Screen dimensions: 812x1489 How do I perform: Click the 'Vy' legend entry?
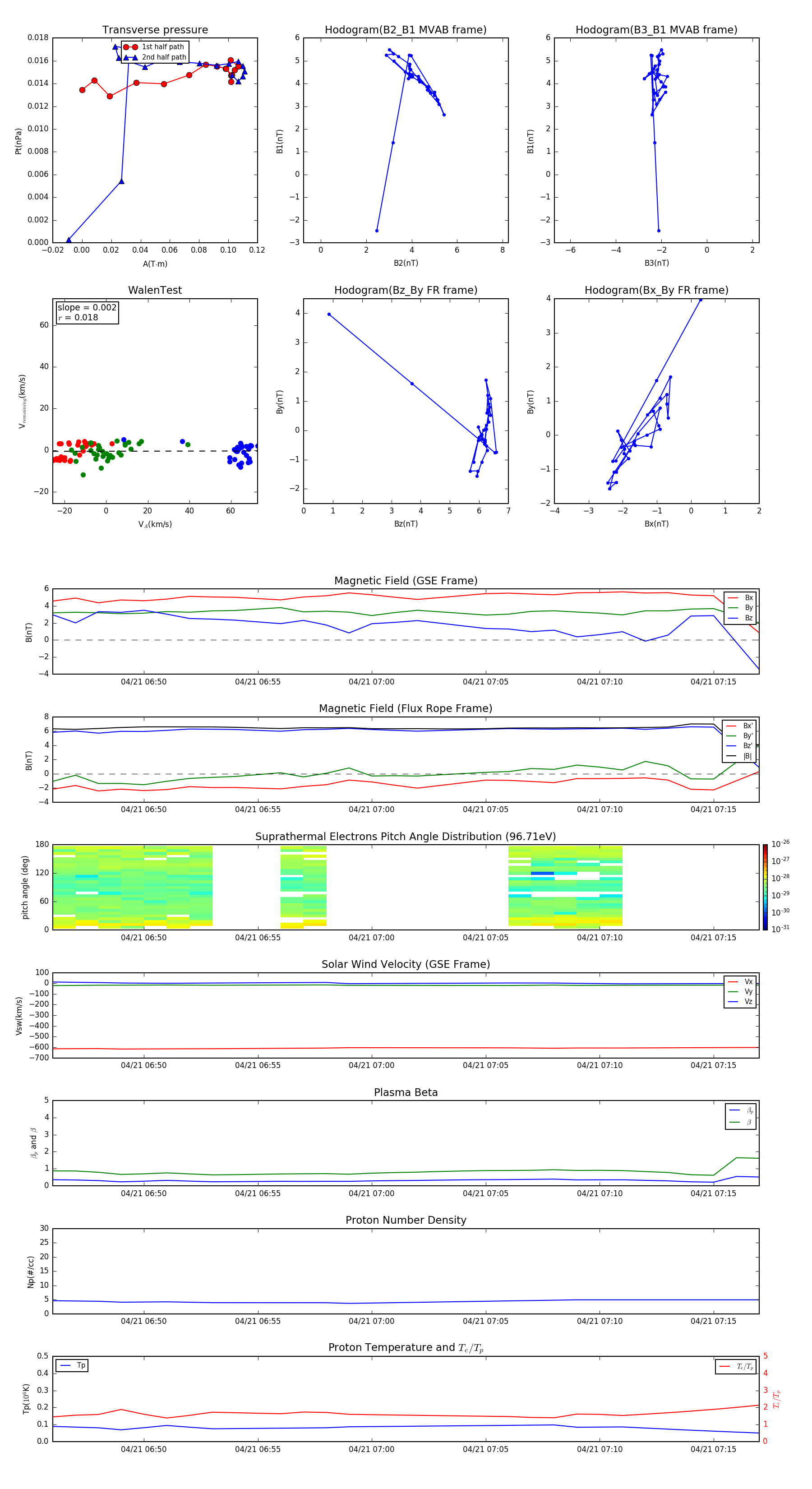click(x=741, y=991)
